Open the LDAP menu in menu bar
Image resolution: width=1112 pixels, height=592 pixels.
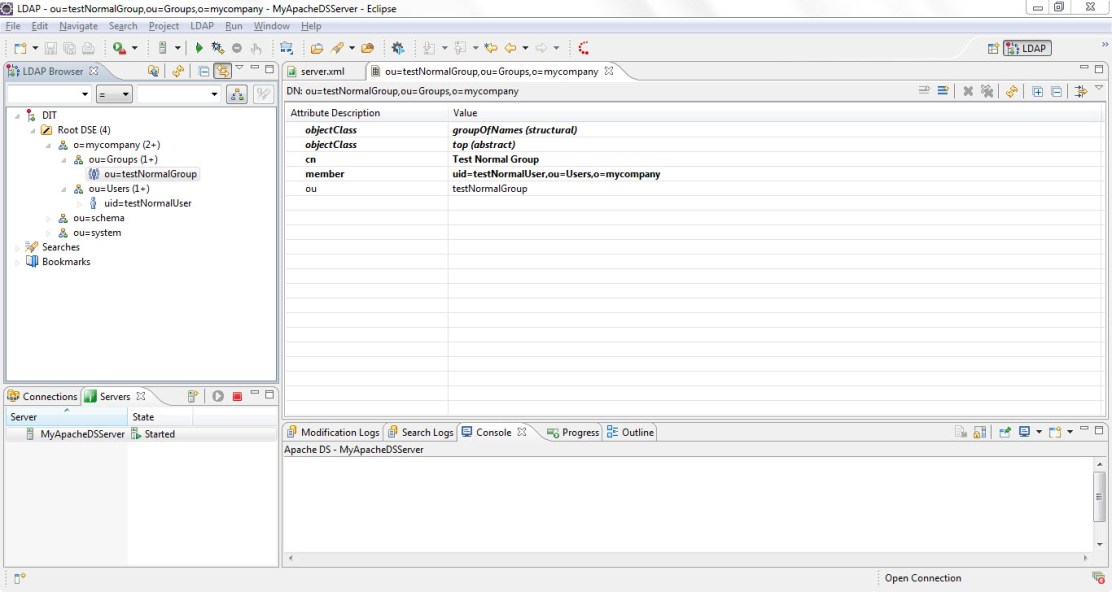pyautogui.click(x=201, y=26)
